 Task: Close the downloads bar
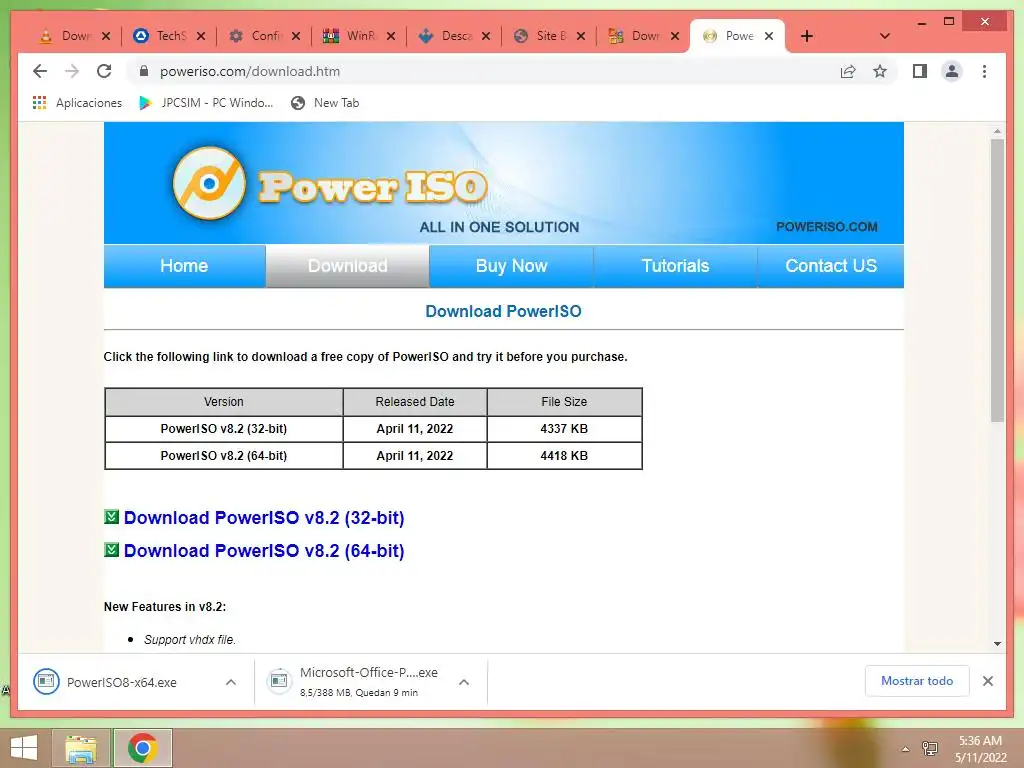pyautogui.click(x=987, y=681)
